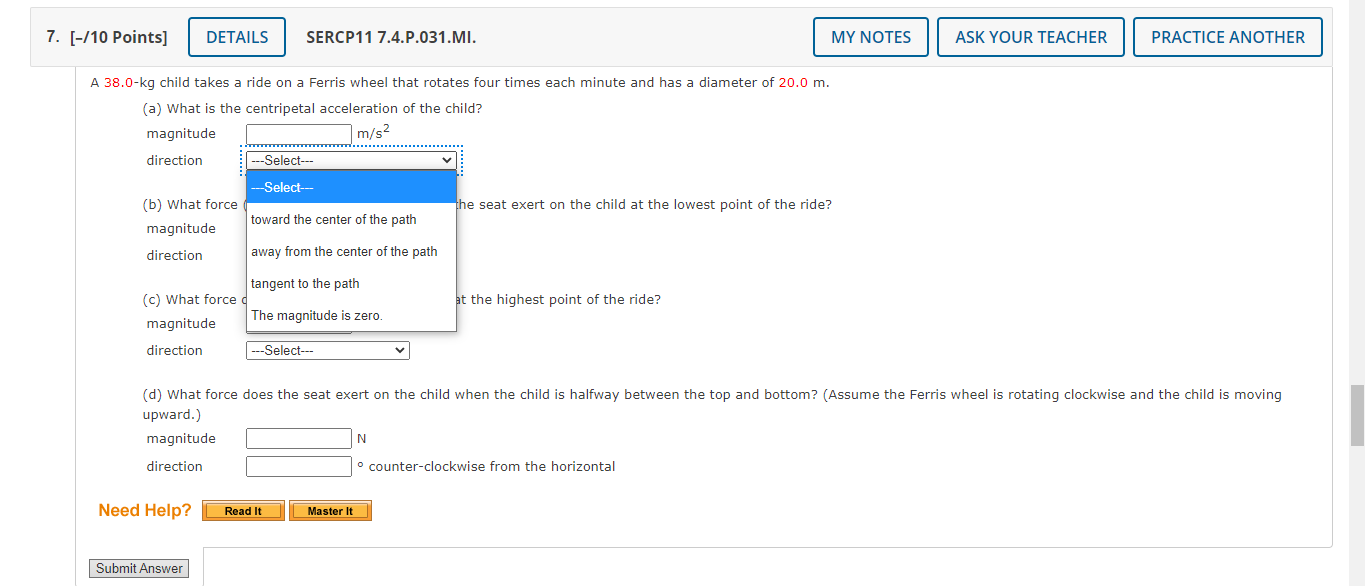Open the direction dropdown for part (c)
The width and height of the screenshot is (1365, 586).
(x=327, y=350)
